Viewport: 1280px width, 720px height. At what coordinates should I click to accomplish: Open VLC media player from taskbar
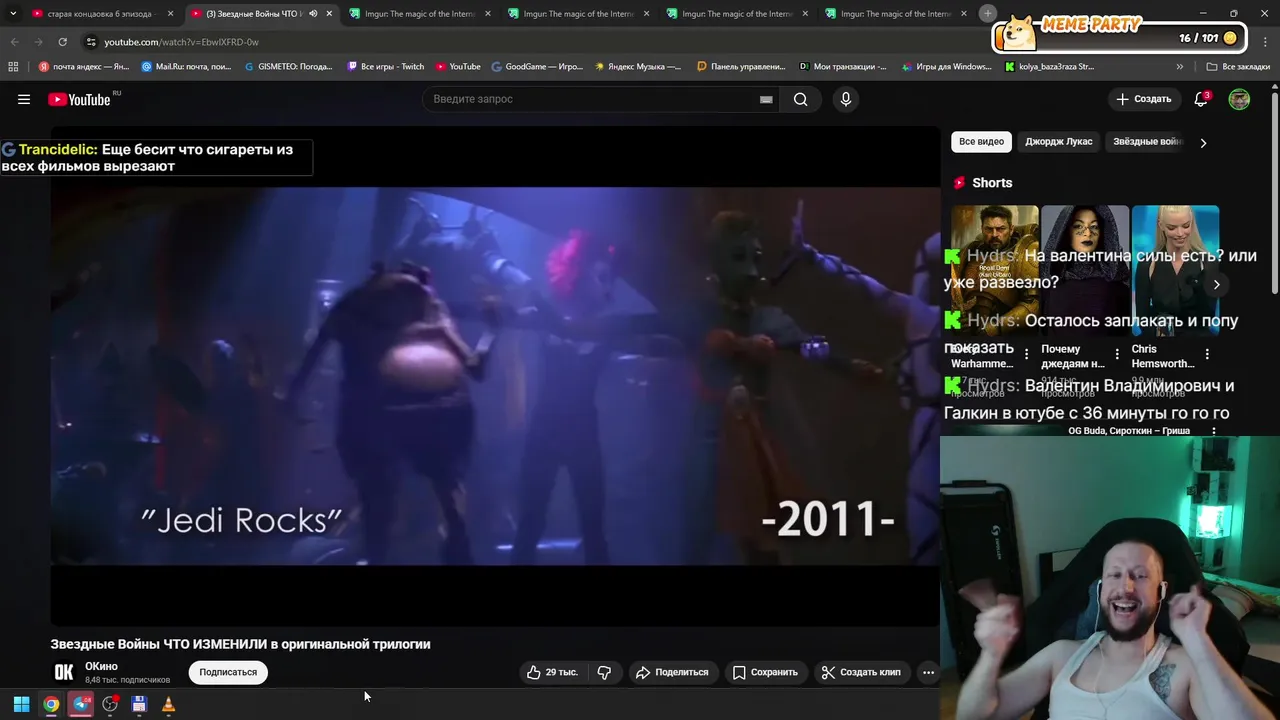(x=168, y=704)
